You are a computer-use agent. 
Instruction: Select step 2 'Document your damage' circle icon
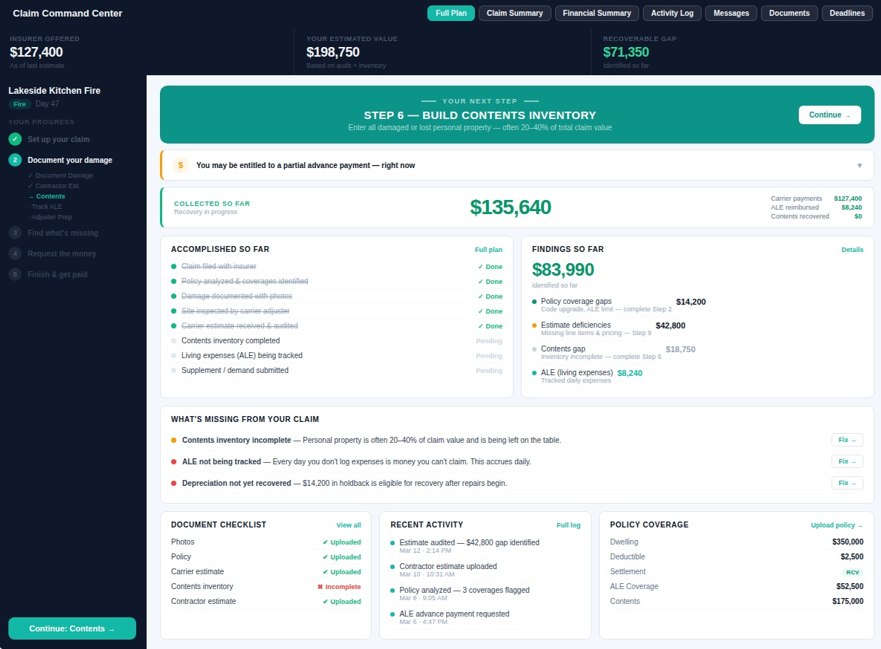[15, 160]
